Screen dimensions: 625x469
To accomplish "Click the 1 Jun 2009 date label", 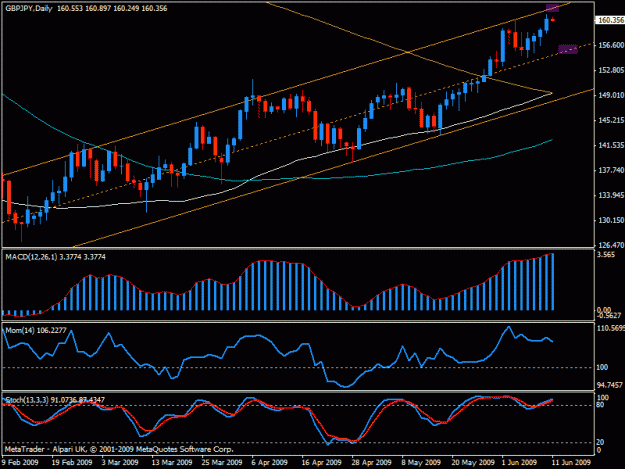I will coord(519,462).
